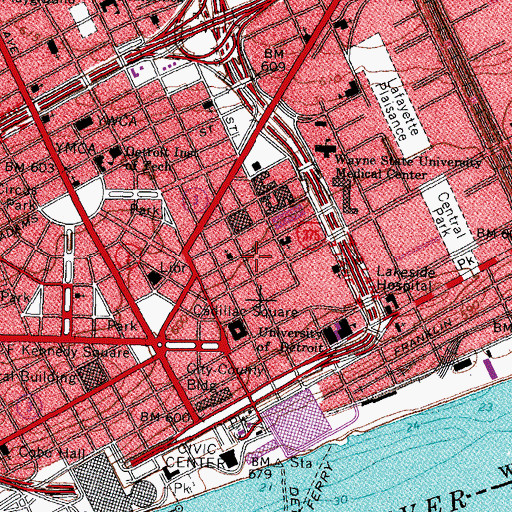
Task: Click the depth number "23" in the river
Action: [487, 407]
